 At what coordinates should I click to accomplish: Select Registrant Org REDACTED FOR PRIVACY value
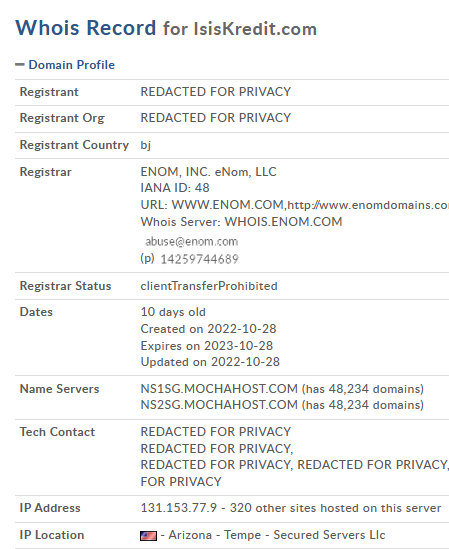[x=216, y=118]
